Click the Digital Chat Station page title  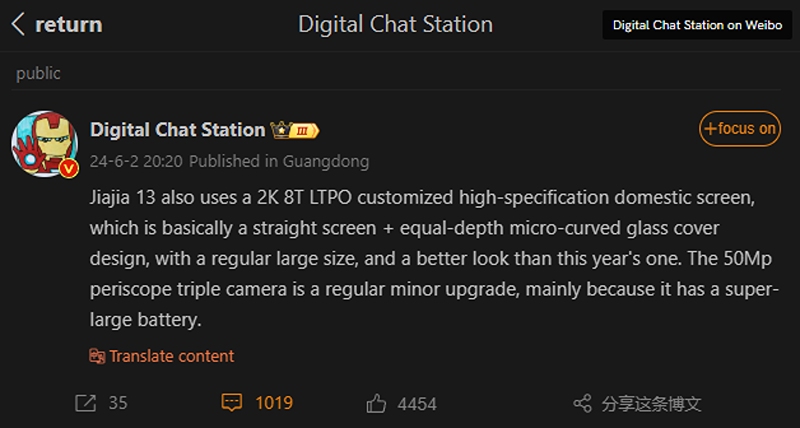(x=395, y=24)
